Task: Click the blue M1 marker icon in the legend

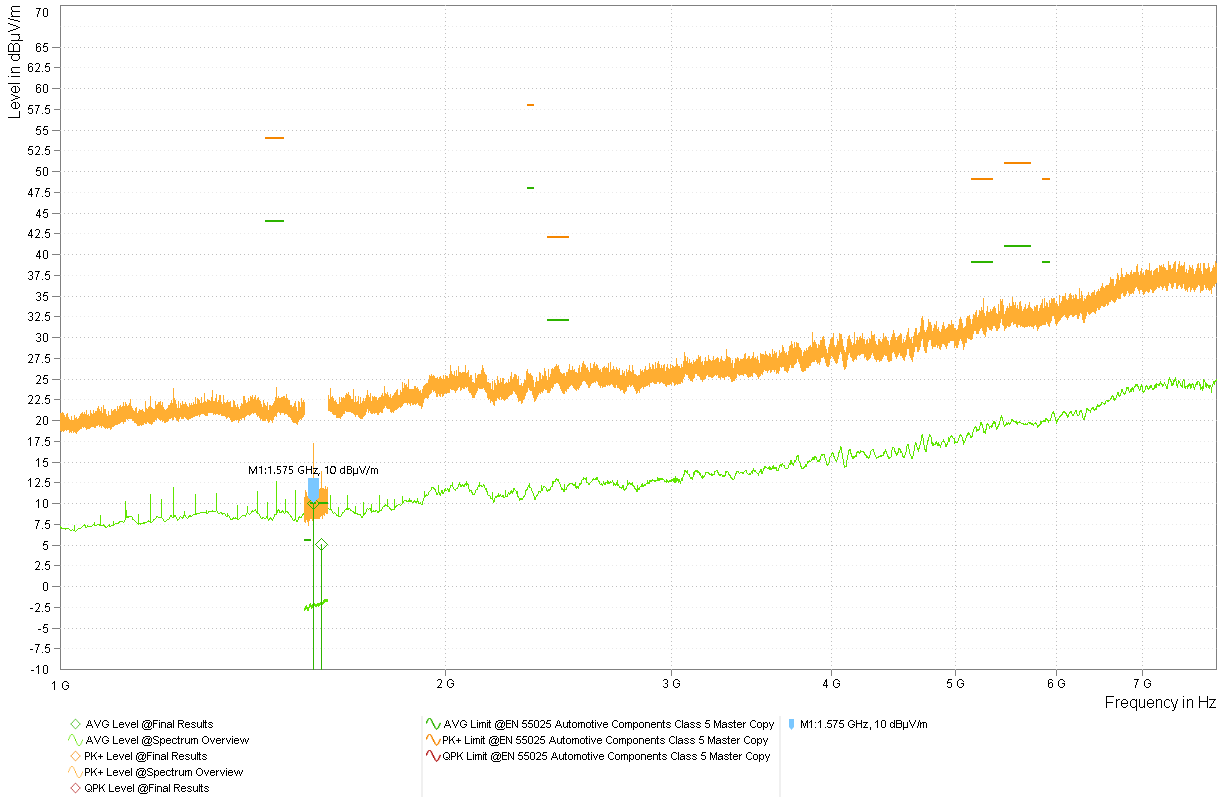Action: click(791, 724)
